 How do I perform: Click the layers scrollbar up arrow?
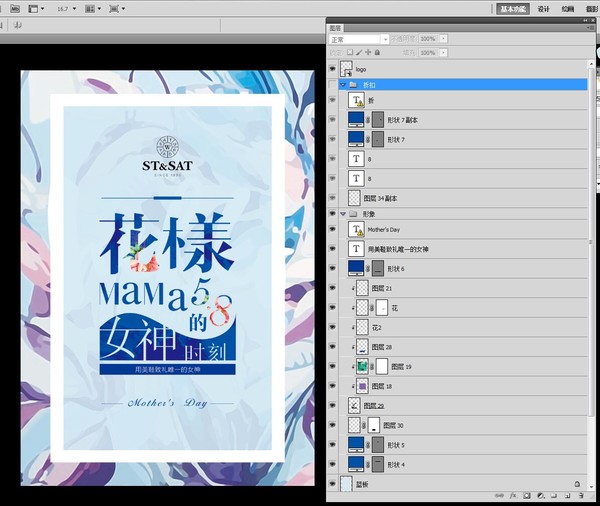pos(592,63)
